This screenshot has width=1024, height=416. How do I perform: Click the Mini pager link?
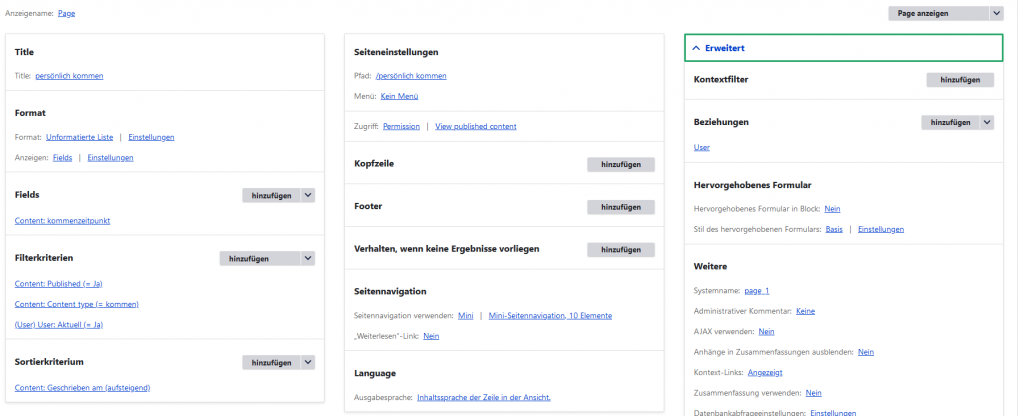465,315
